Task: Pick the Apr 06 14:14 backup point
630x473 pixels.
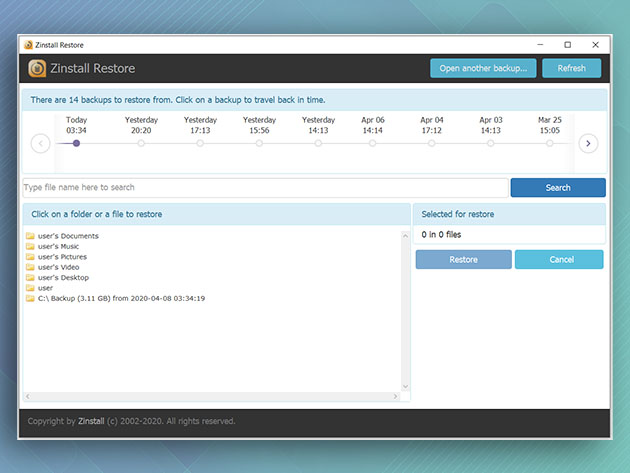Action: 373,143
